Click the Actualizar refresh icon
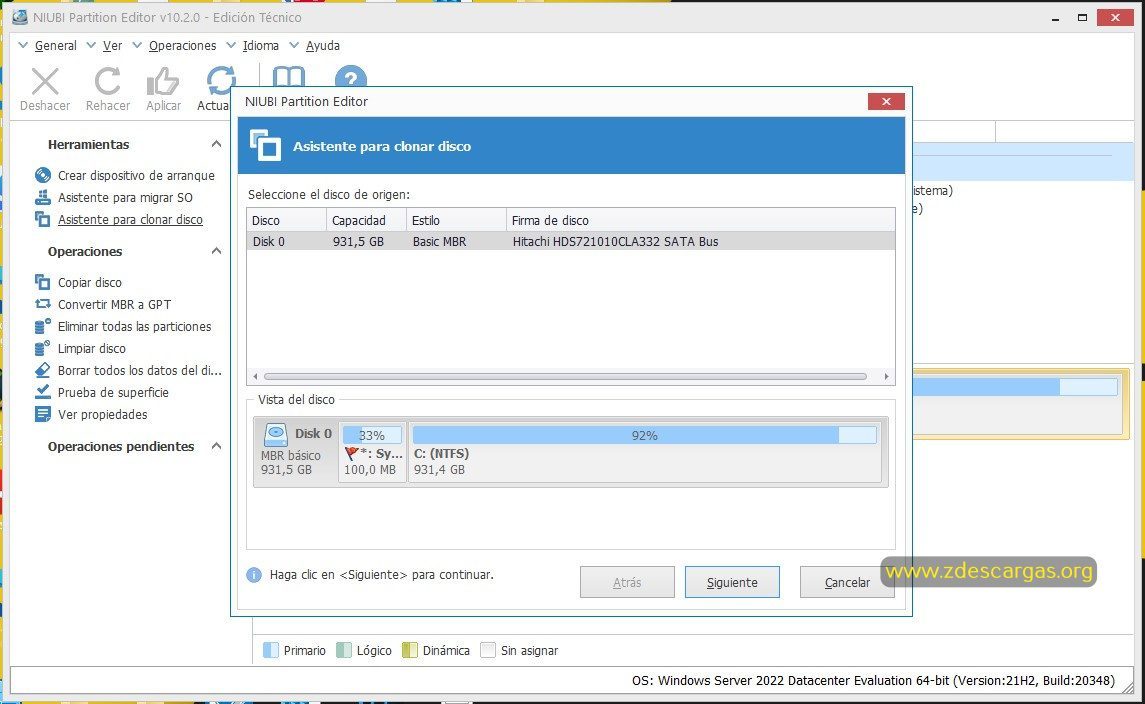Image resolution: width=1145 pixels, height=704 pixels. tap(221, 81)
